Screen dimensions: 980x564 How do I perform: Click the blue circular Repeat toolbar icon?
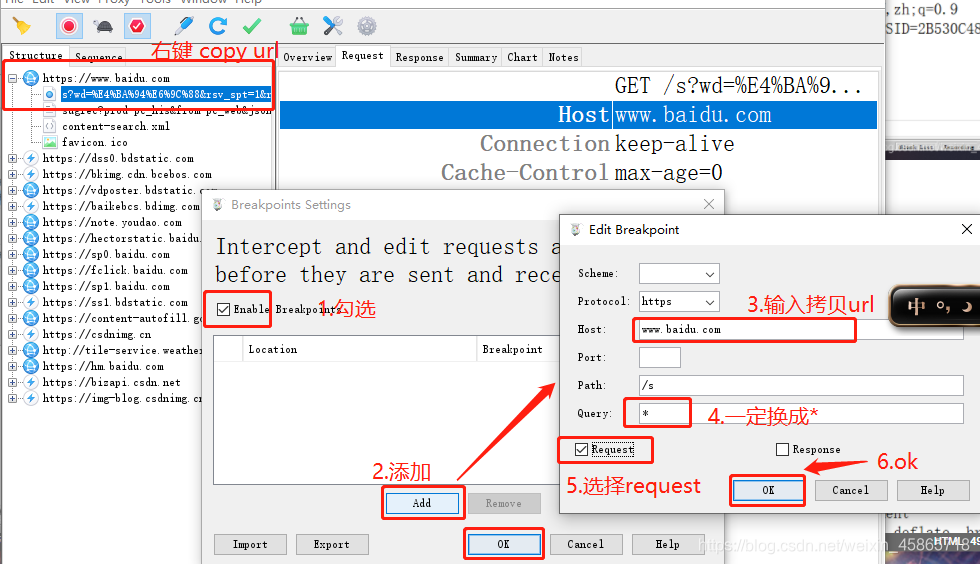[x=218, y=26]
